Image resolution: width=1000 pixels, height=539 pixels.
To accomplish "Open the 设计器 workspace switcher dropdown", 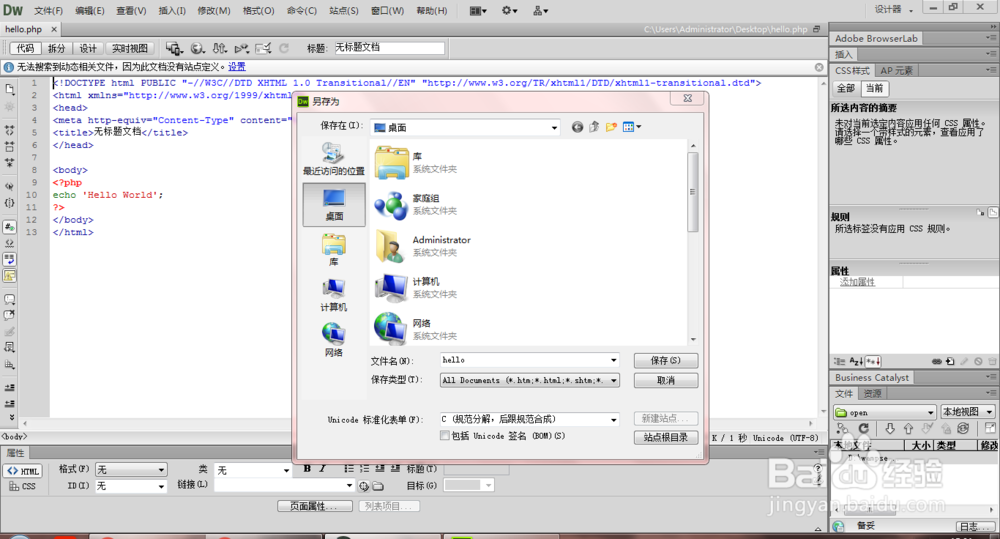I will (893, 10).
